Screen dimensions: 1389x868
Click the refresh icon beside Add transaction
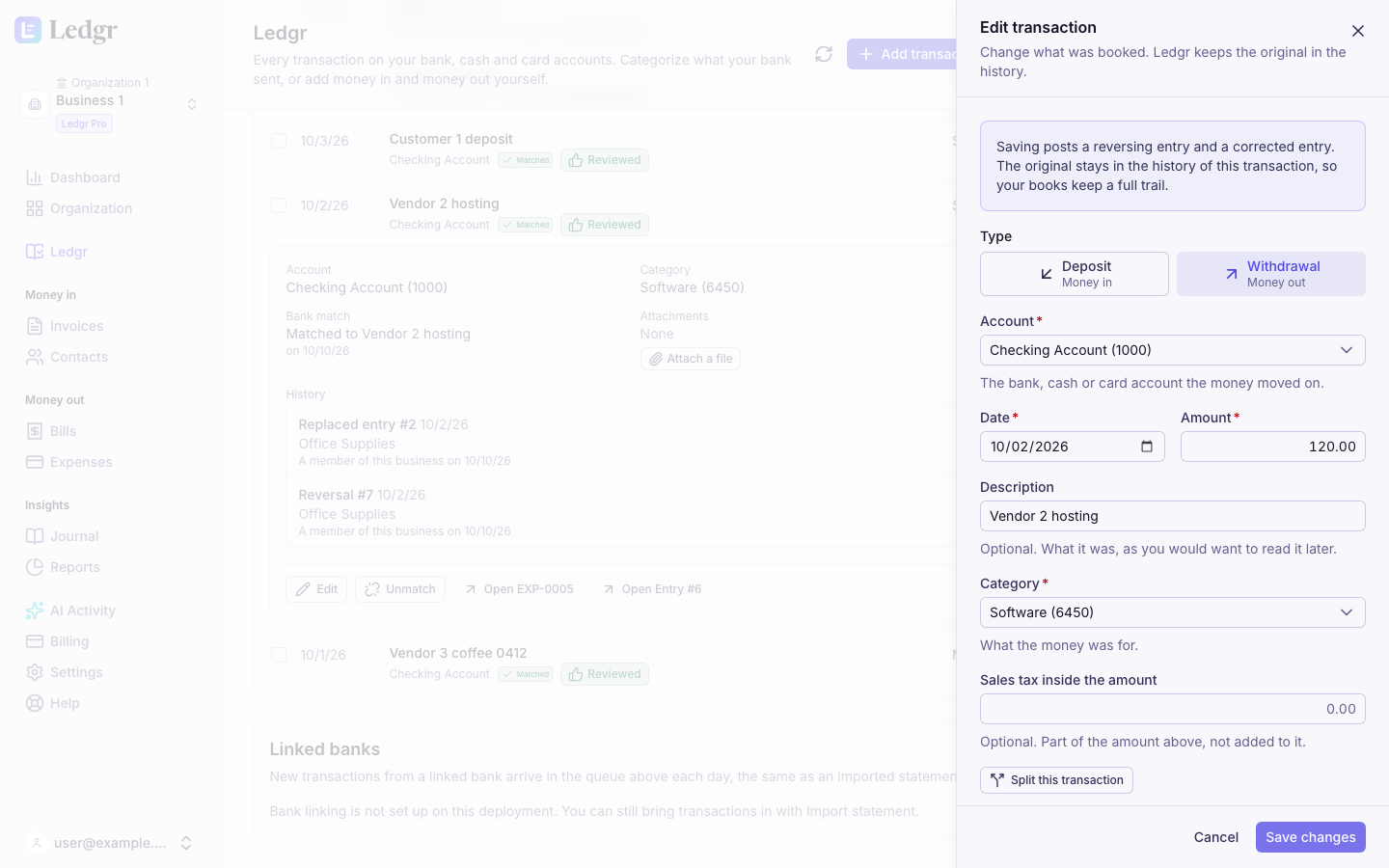coord(824,54)
